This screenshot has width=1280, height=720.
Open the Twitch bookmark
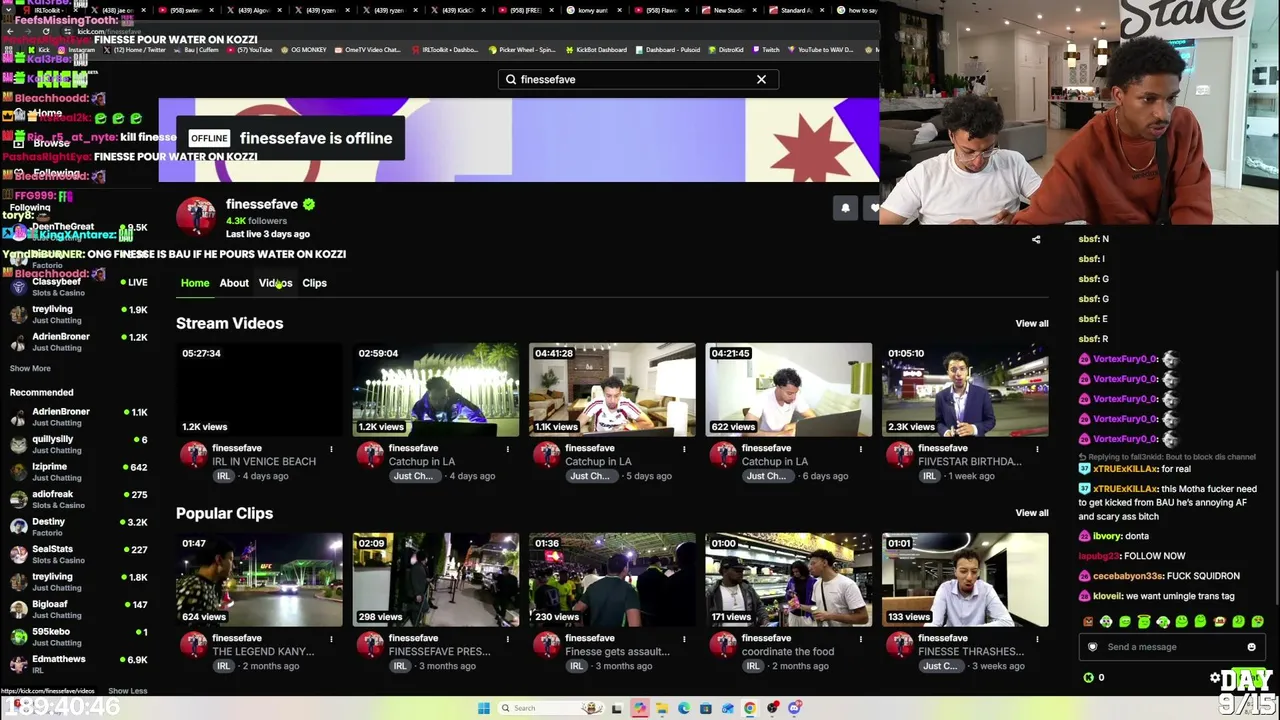tap(765, 50)
